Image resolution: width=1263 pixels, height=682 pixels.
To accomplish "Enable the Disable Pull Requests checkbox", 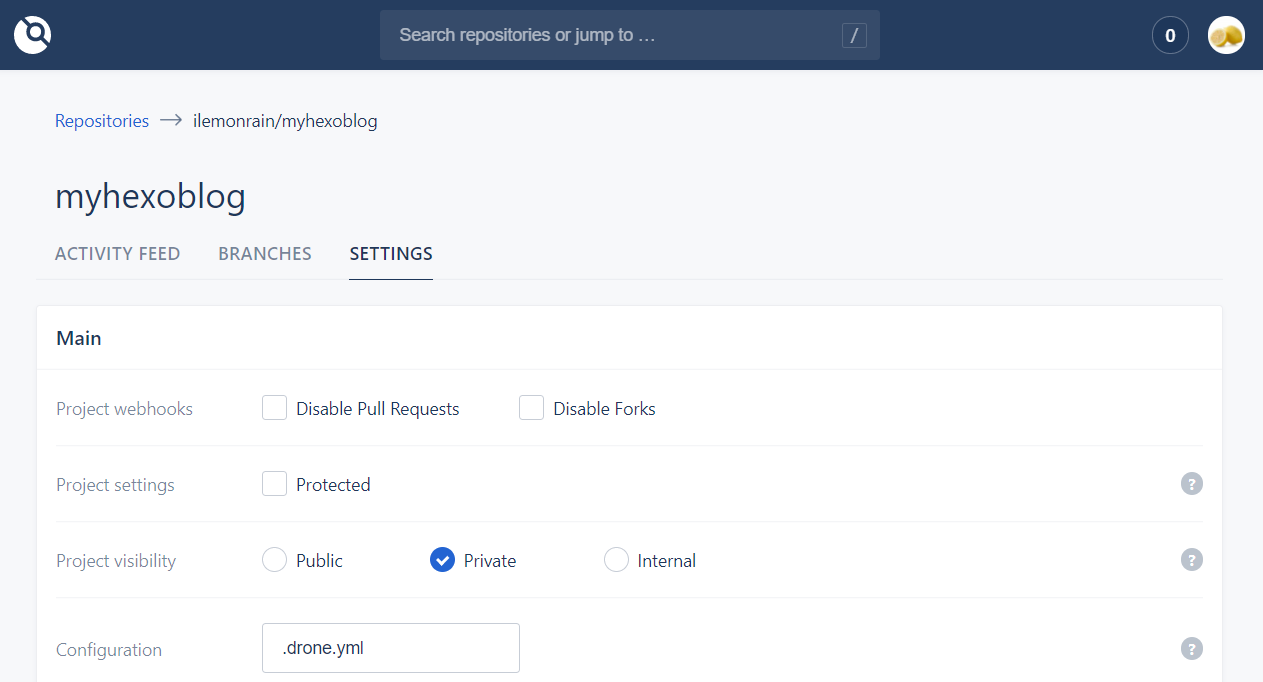I will click(x=275, y=408).
